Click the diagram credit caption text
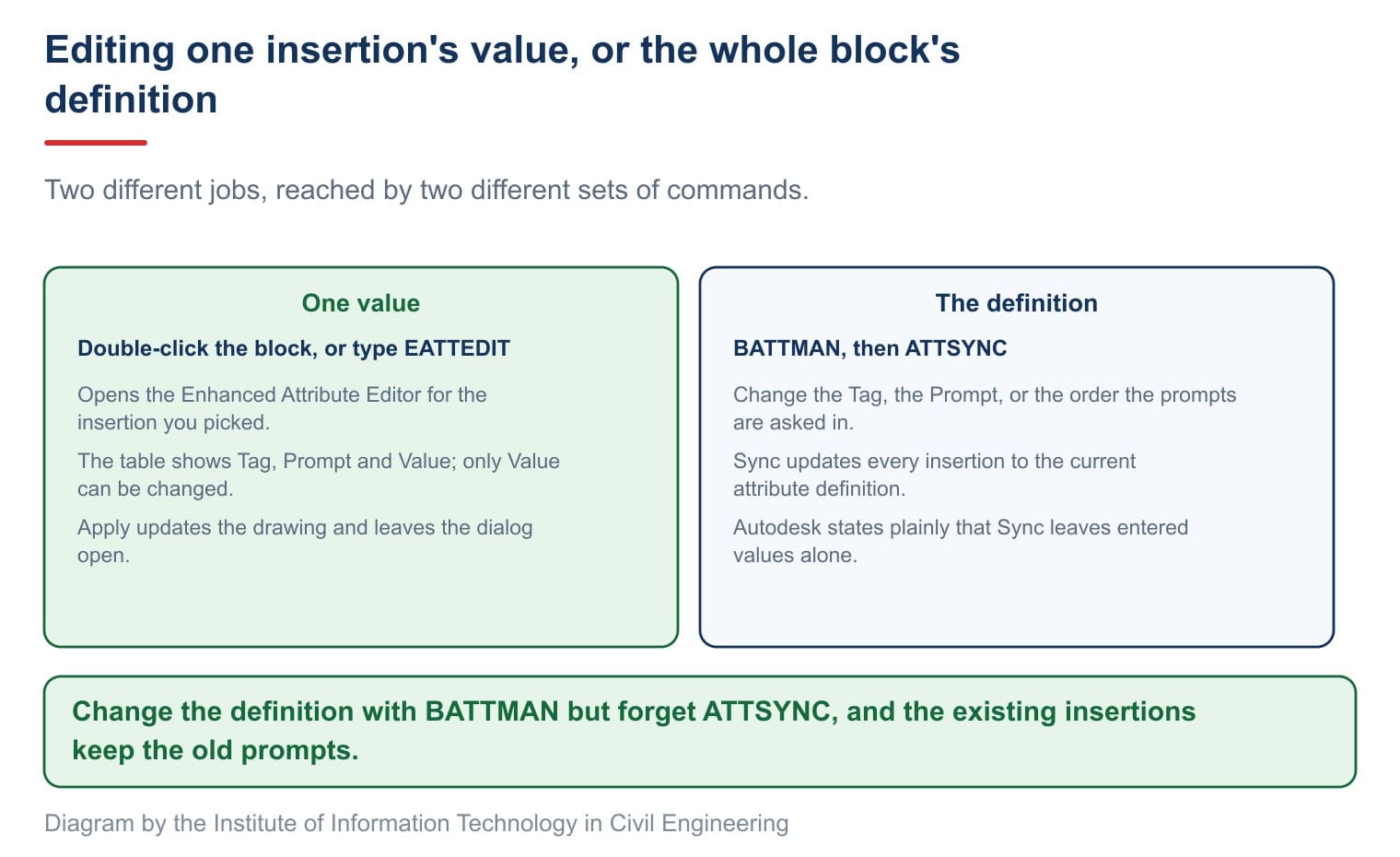The image size is (1400, 857). point(416,823)
